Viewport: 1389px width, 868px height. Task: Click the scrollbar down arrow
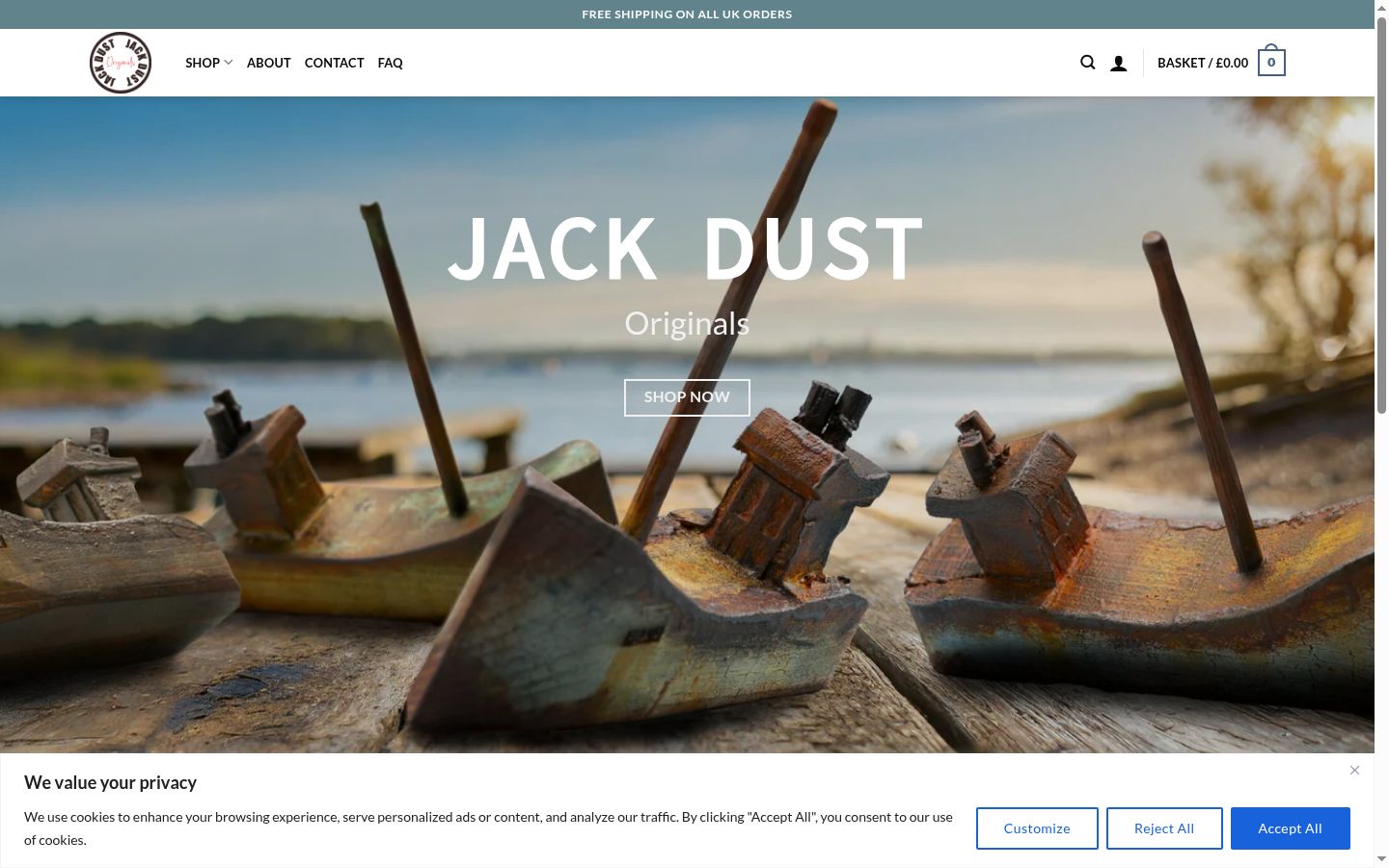(x=1381, y=859)
